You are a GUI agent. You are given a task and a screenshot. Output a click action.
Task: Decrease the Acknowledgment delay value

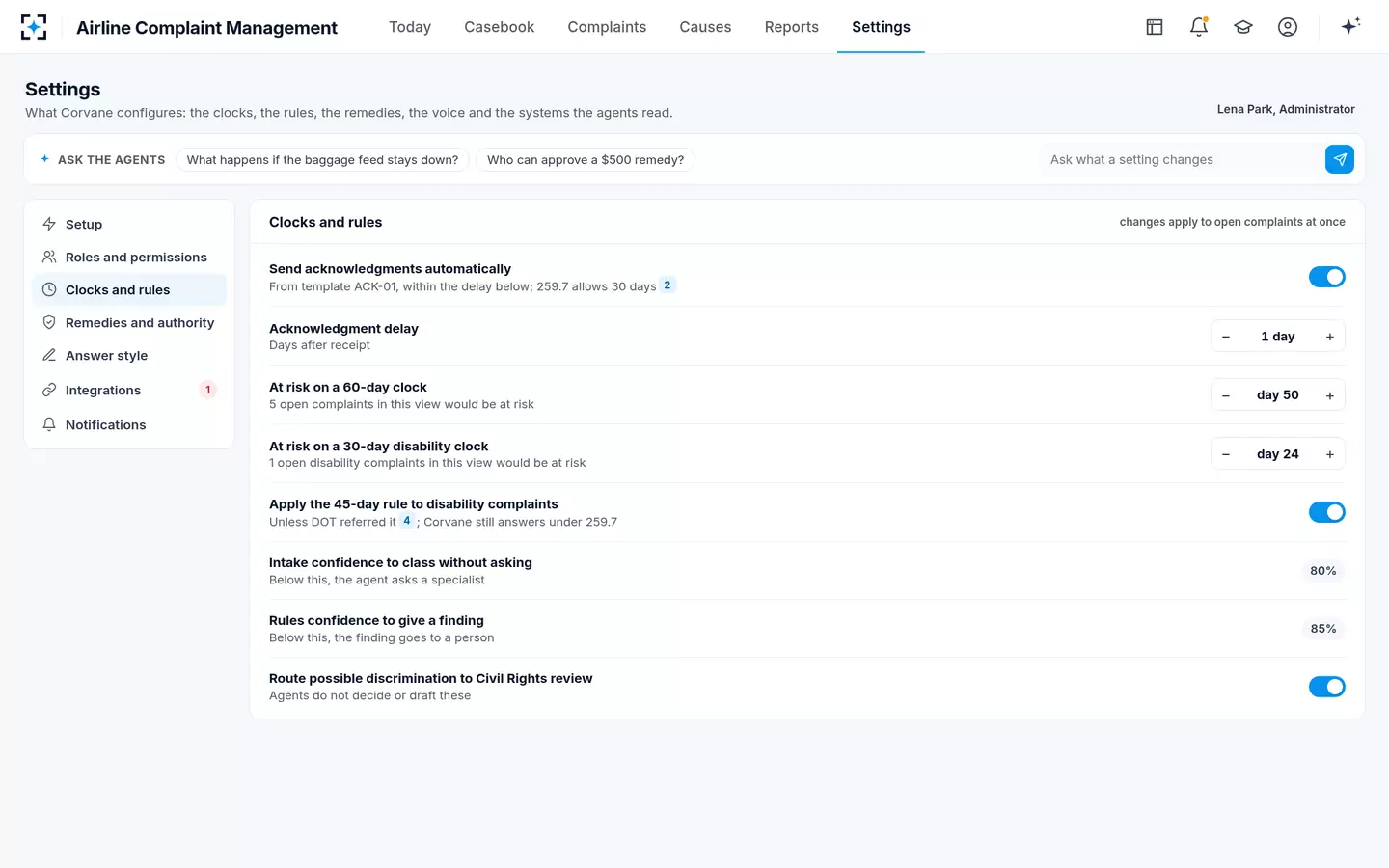(x=1226, y=337)
